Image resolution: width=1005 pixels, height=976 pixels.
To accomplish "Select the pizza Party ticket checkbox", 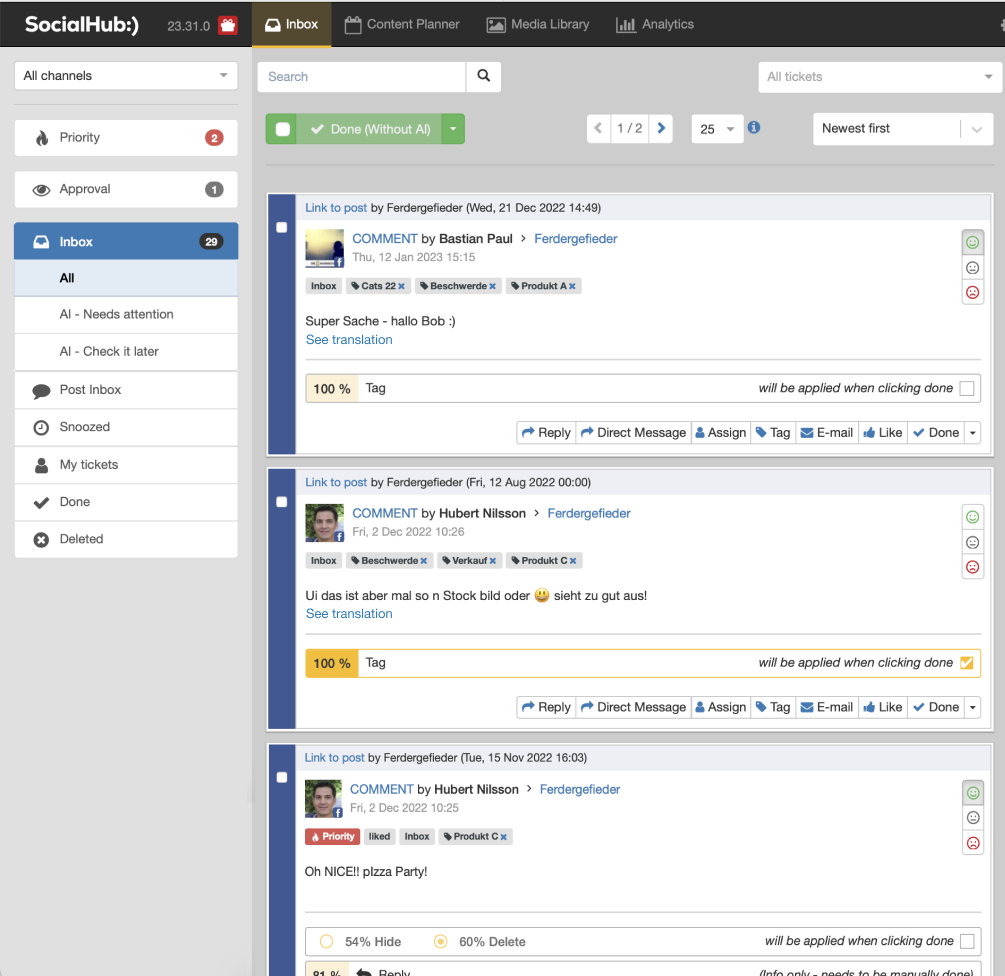I will 281,777.
